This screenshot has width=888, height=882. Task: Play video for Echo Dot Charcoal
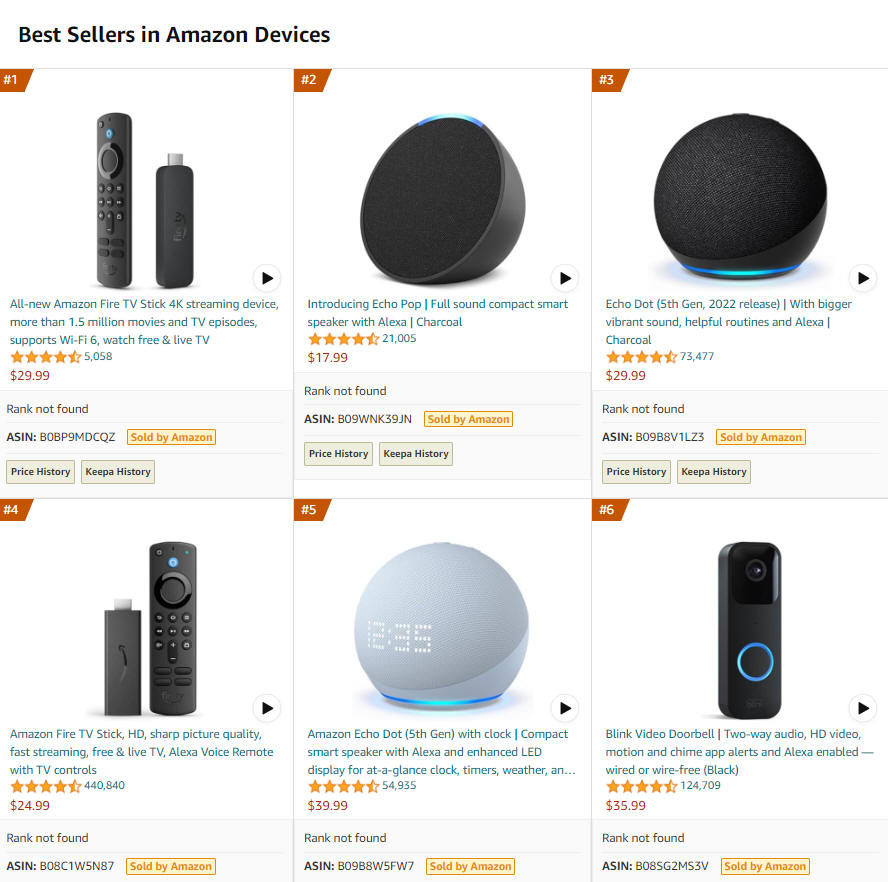click(863, 278)
